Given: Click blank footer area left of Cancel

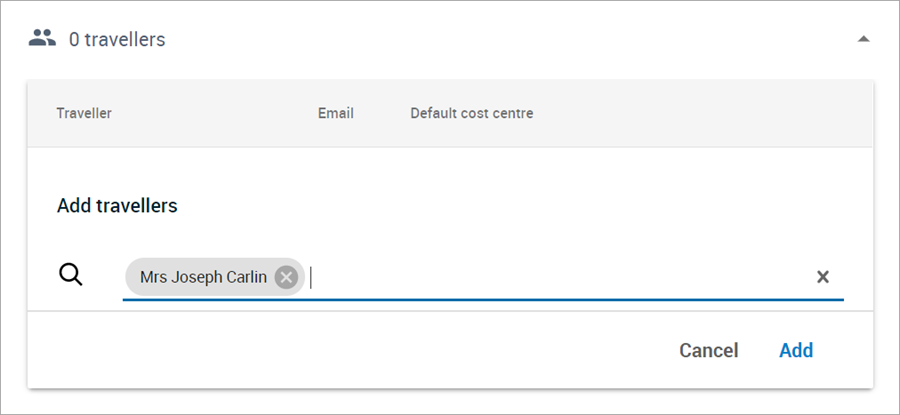Looking at the screenshot, I should click(350, 350).
